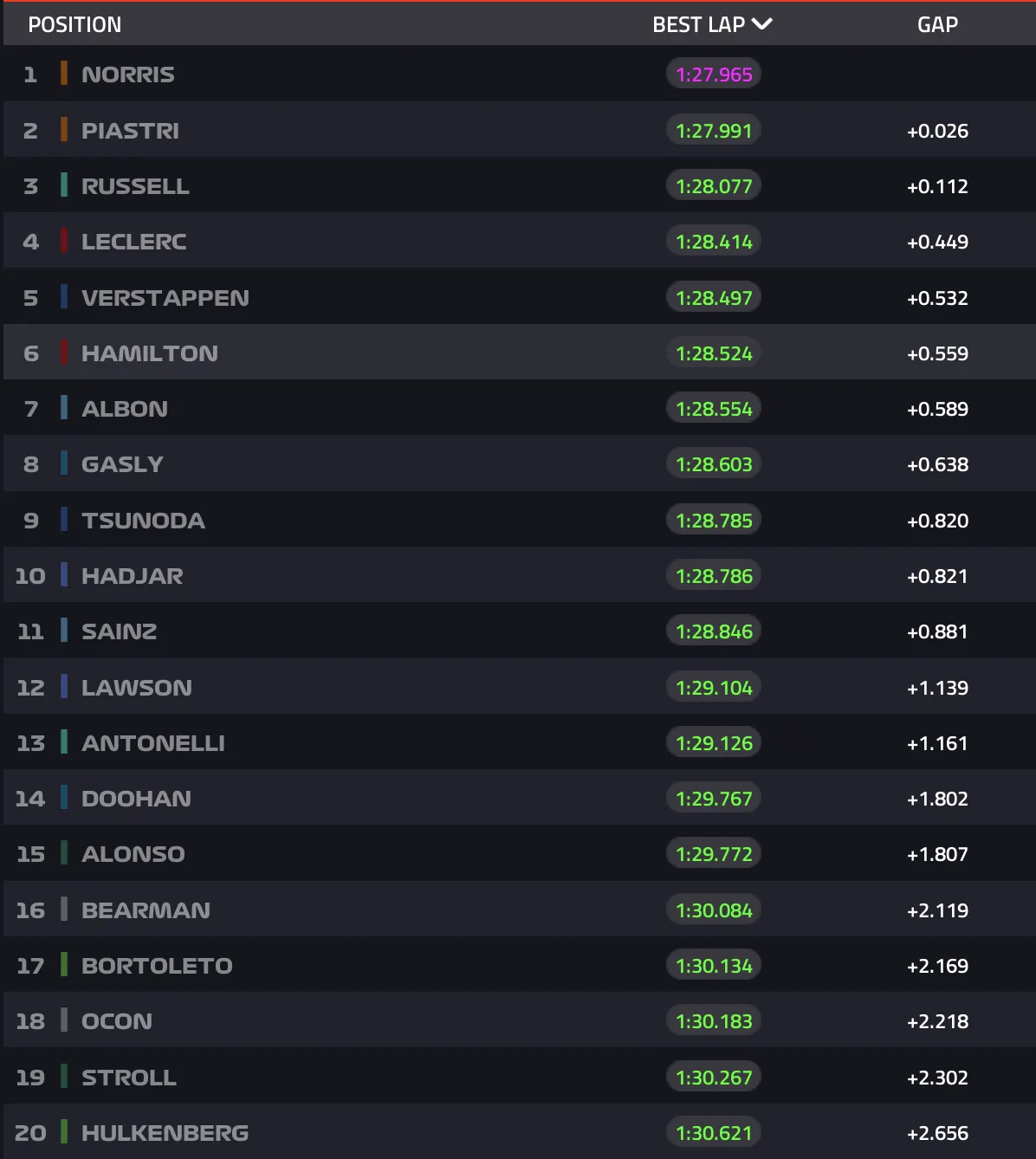Click Bortoleto's green team color bar
Screen dimensions: 1036x1159
(64, 965)
